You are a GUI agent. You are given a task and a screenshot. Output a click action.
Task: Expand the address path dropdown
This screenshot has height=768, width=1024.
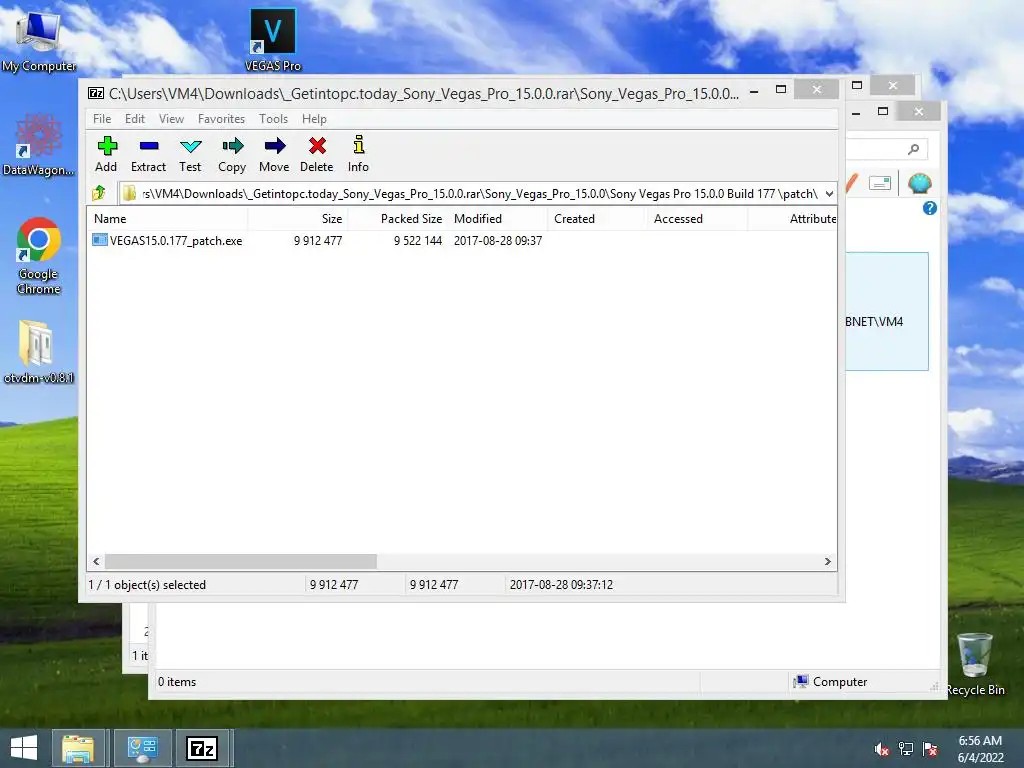(x=829, y=193)
